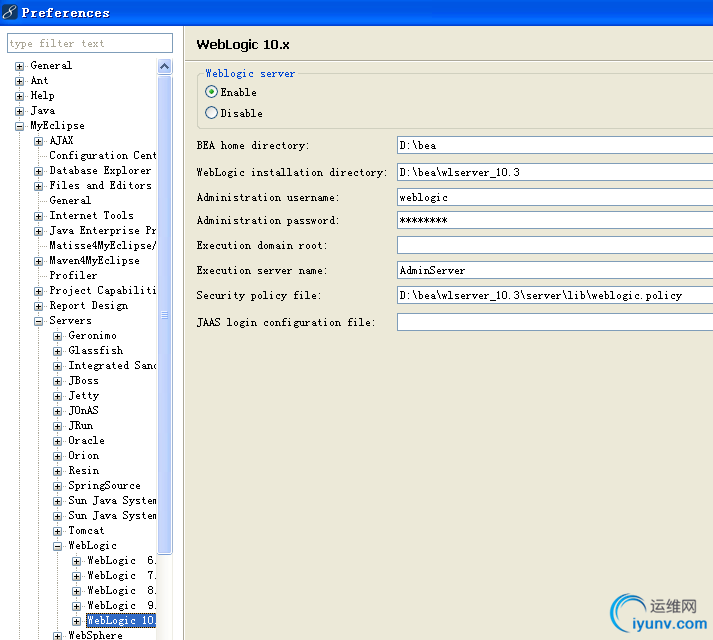This screenshot has width=713, height=640.
Task: Click the Execution server name field
Action: tap(555, 271)
